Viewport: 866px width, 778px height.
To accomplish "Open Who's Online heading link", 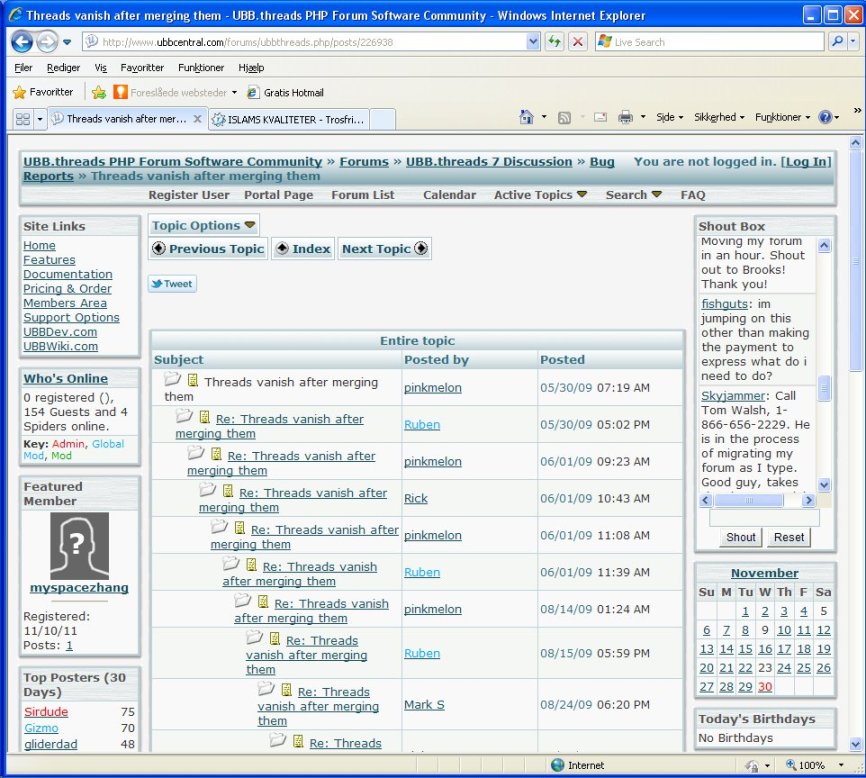I will [66, 378].
